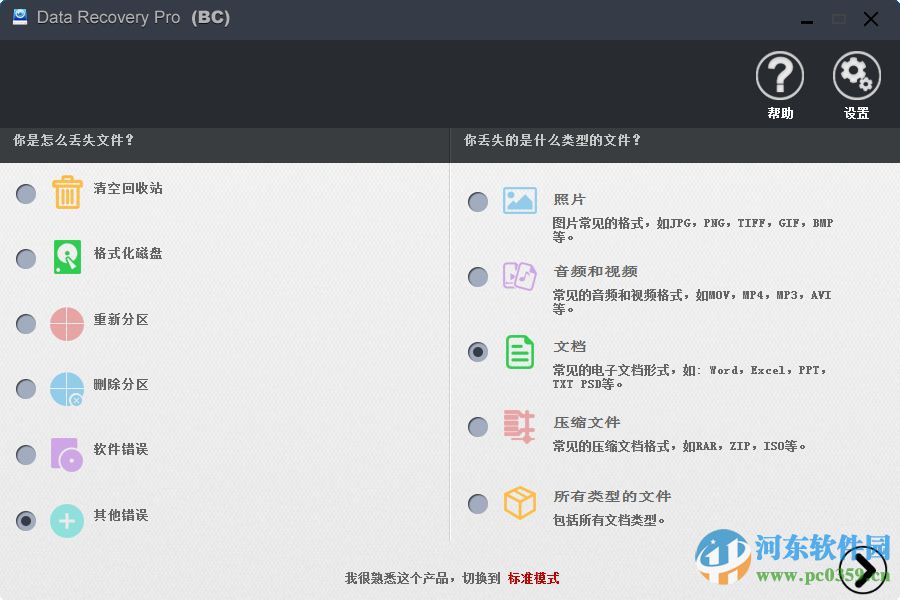Click the pie icon for 重新分区
The width and height of the screenshot is (900, 600).
[67, 323]
